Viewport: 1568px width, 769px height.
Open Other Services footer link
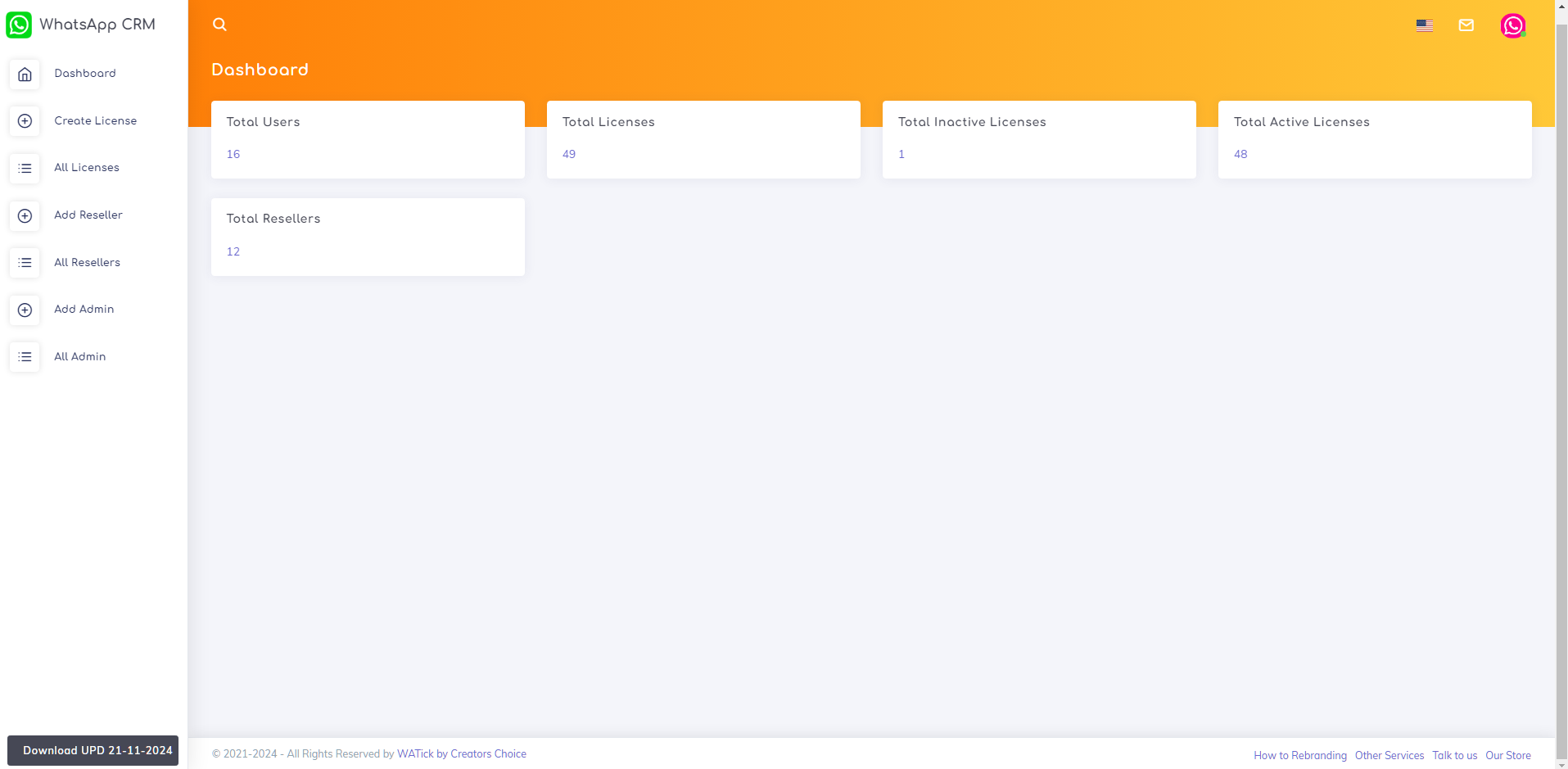[1390, 755]
